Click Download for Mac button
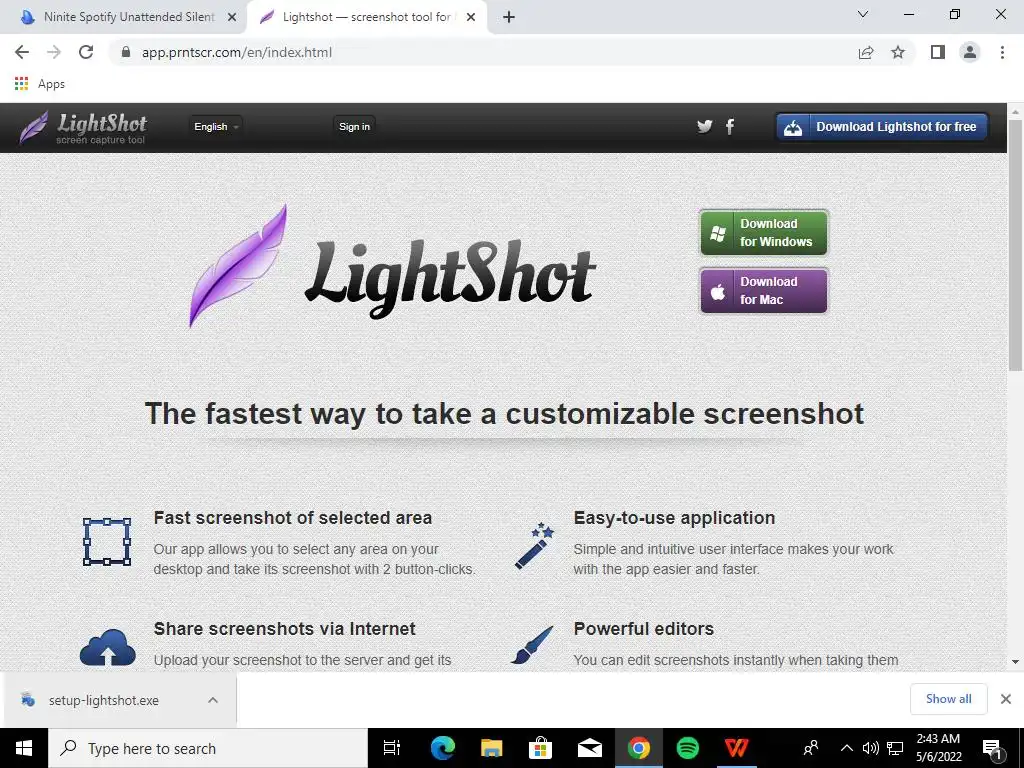 (x=763, y=291)
